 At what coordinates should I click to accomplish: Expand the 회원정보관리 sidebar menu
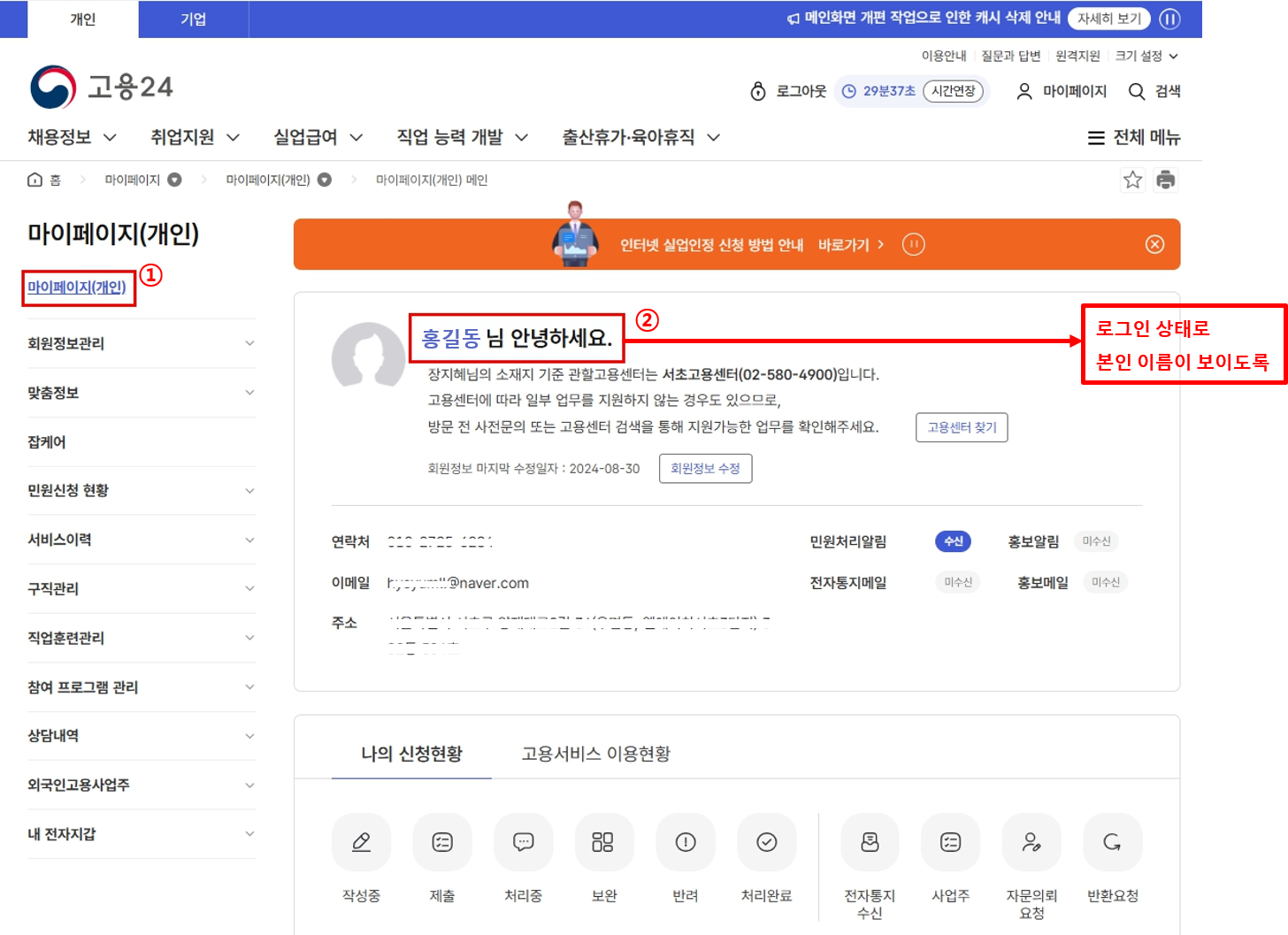pyautogui.click(x=142, y=343)
